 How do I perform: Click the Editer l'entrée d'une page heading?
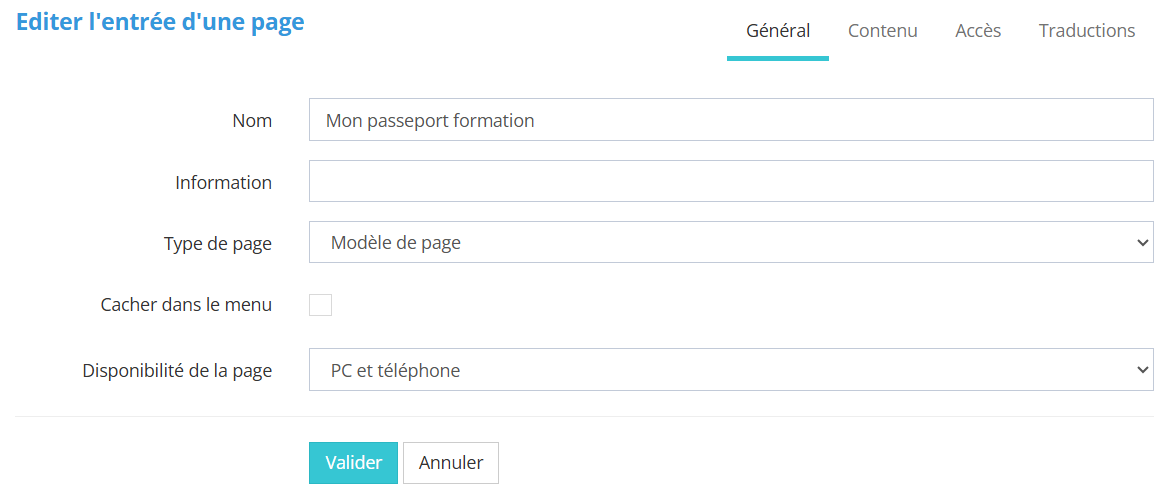(x=160, y=22)
